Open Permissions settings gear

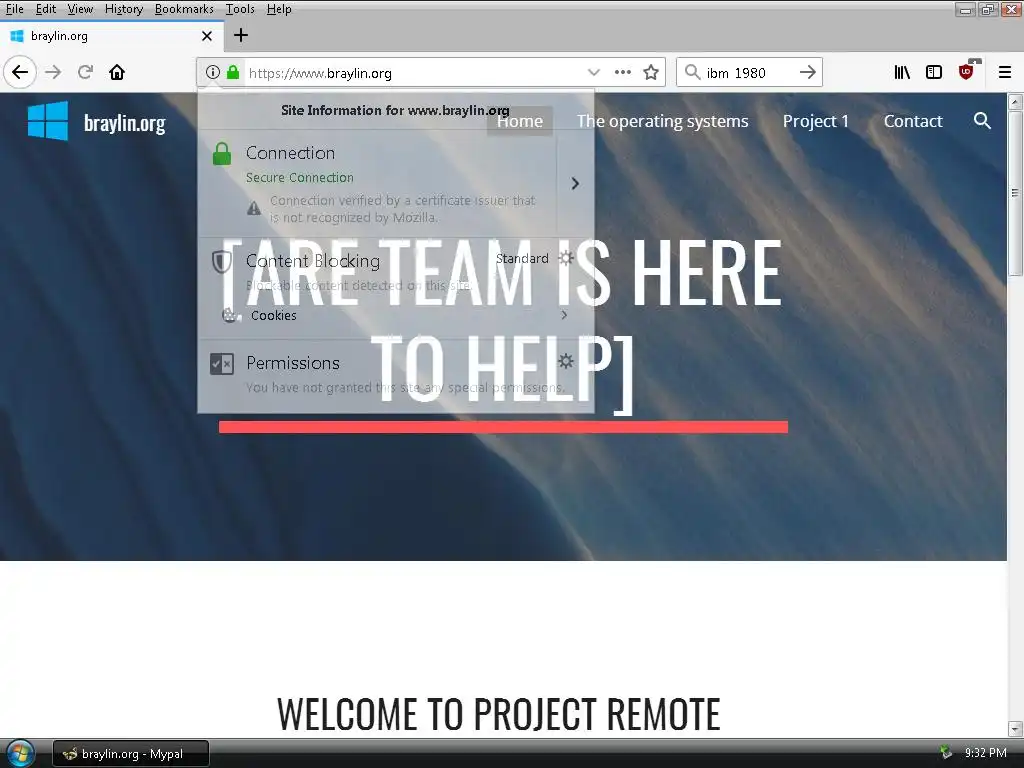[x=566, y=361]
